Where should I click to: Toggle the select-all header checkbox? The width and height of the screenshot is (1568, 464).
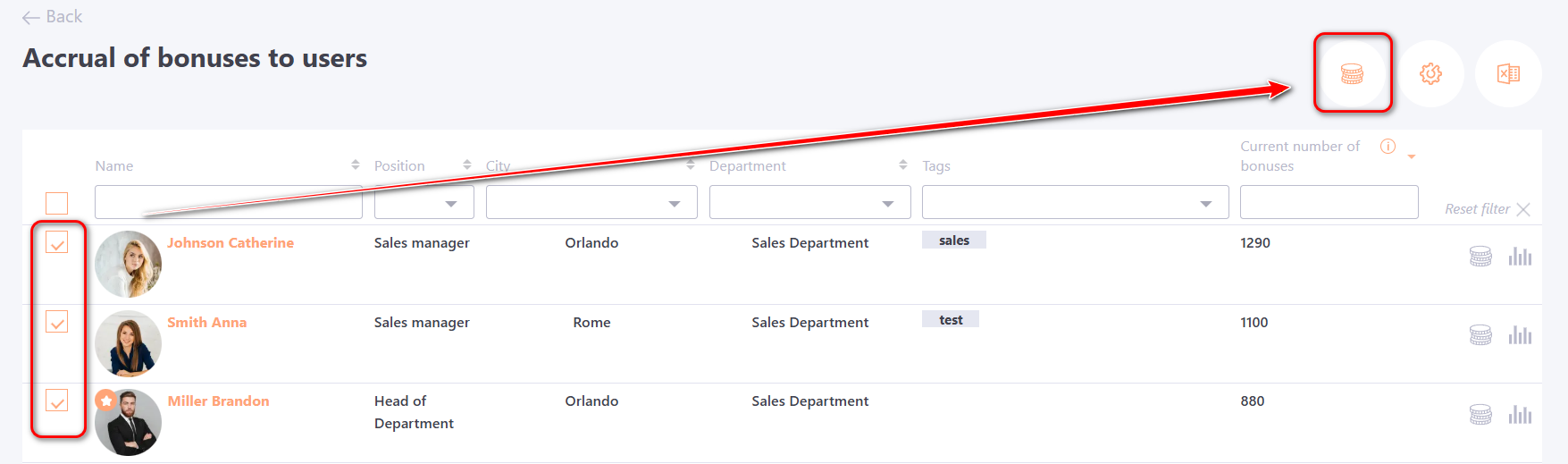click(x=57, y=203)
